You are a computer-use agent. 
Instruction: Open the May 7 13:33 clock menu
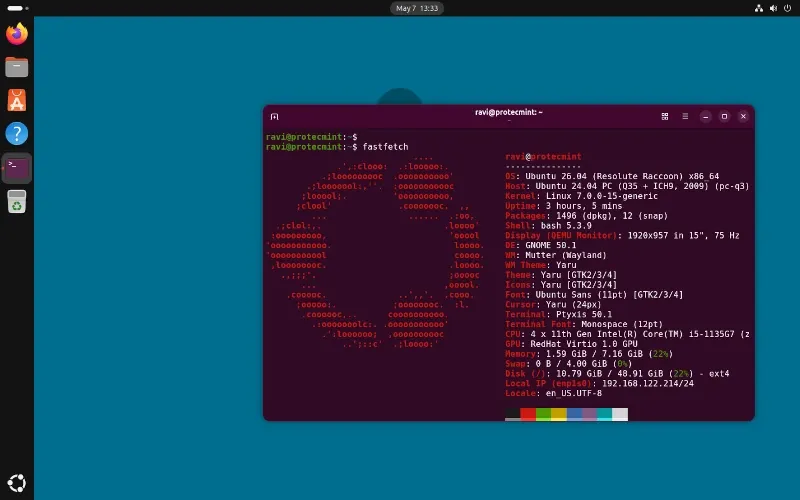click(417, 8)
